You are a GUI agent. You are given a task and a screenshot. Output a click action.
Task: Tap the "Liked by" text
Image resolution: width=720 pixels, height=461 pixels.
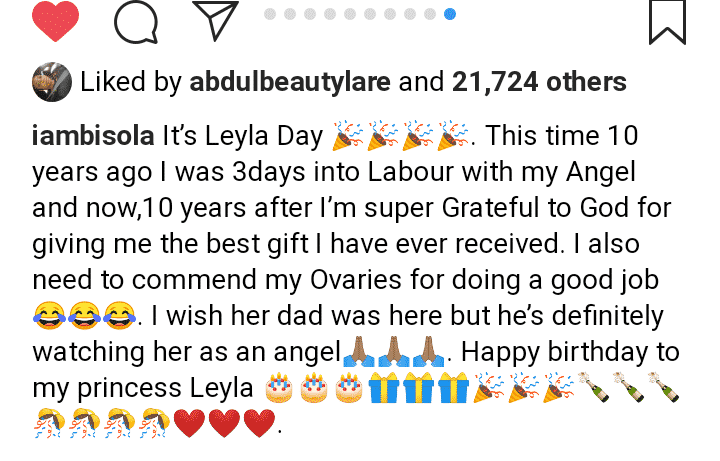click(126, 82)
